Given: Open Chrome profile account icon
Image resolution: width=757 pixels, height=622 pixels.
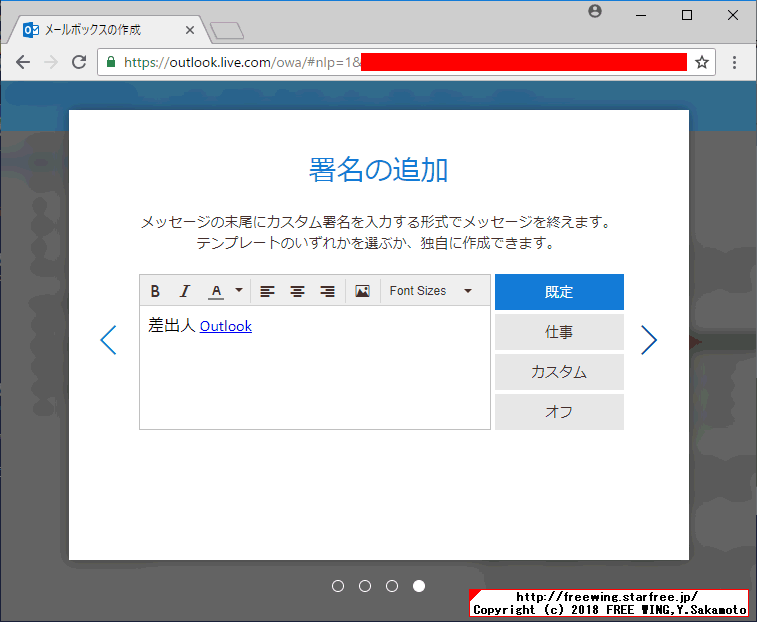Looking at the screenshot, I should point(595,11).
